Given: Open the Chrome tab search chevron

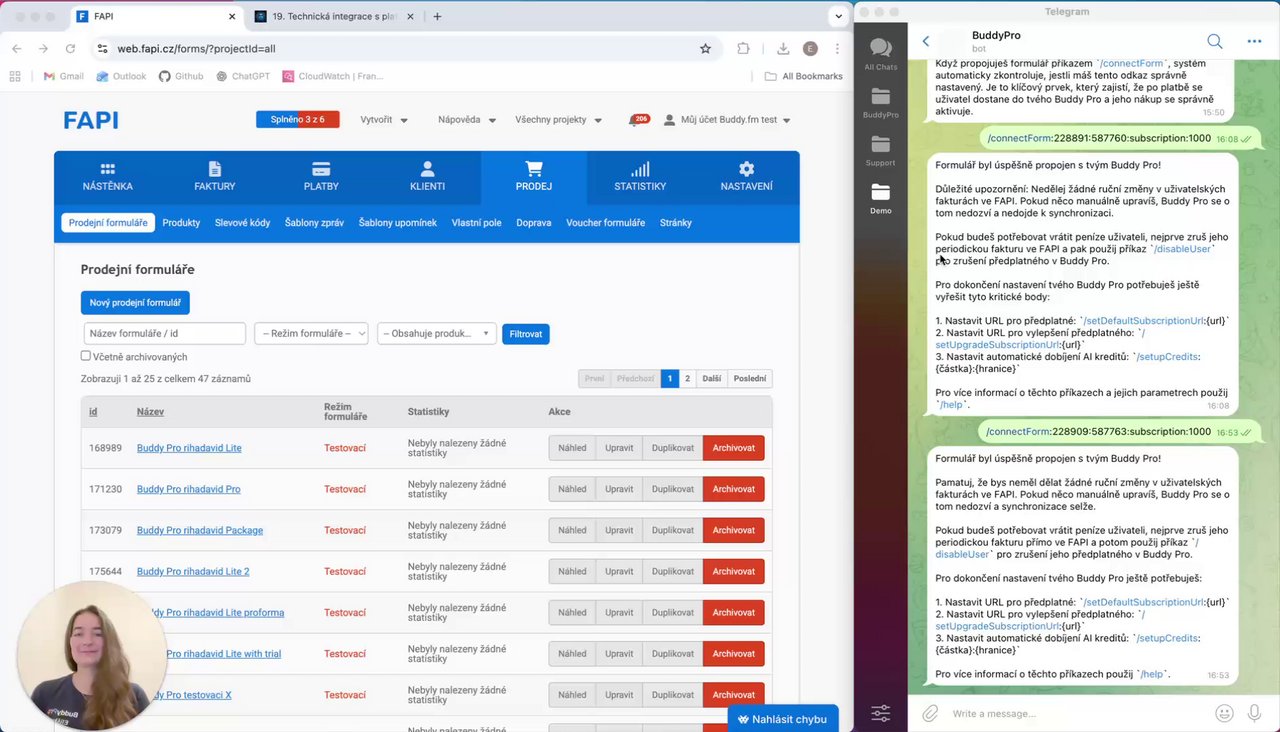Looking at the screenshot, I should point(838,16).
